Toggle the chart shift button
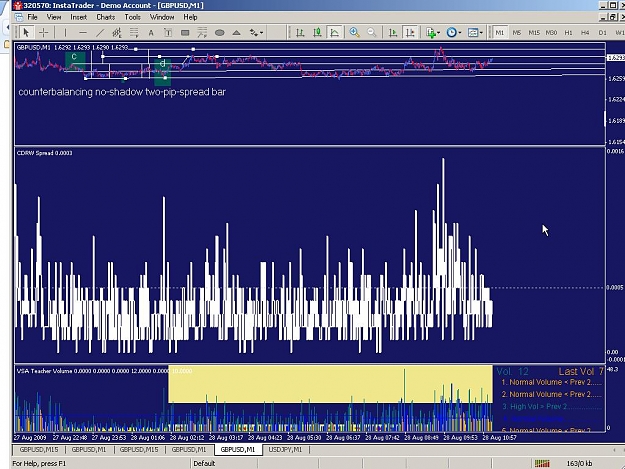The height and width of the screenshot is (469, 625). point(410,33)
